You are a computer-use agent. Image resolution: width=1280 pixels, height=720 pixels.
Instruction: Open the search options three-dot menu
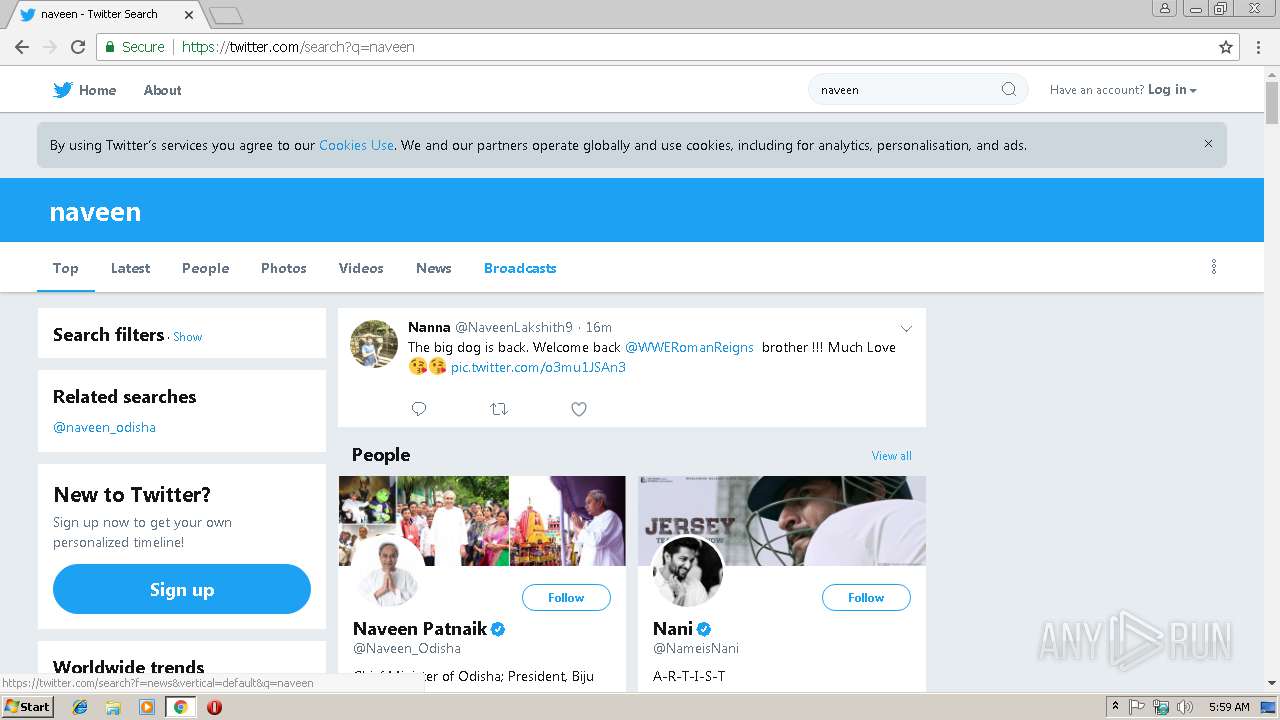[x=1214, y=267]
